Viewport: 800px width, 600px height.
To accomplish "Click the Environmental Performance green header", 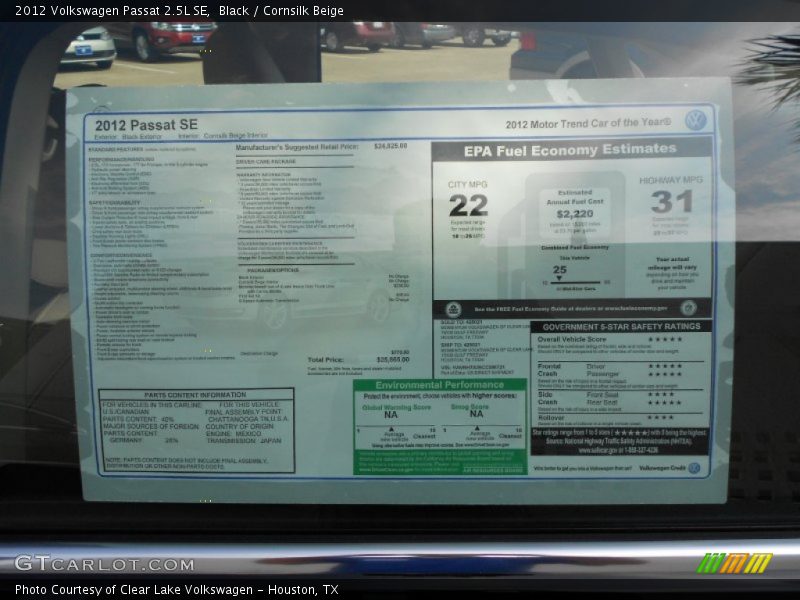I will (439, 385).
